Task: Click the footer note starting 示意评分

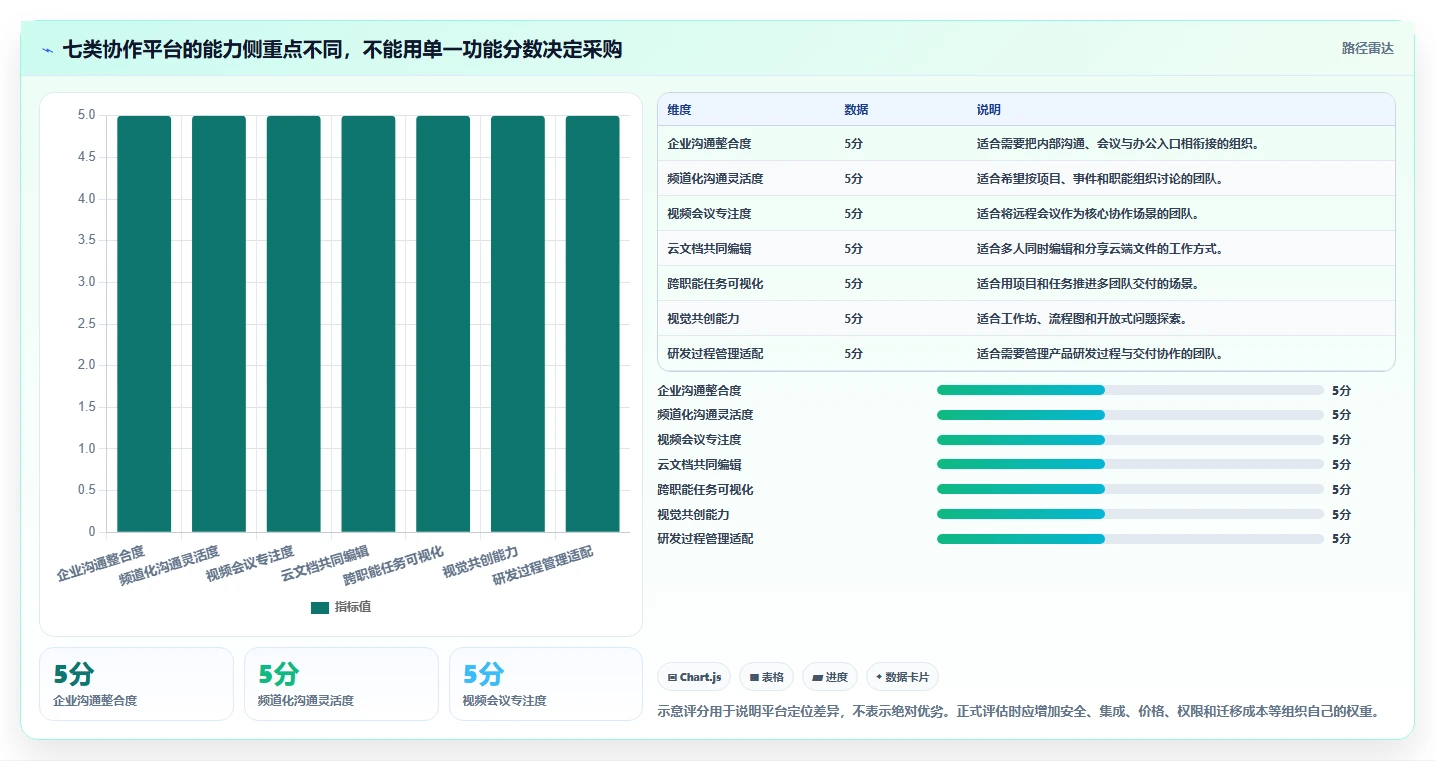Action: [x=1019, y=712]
